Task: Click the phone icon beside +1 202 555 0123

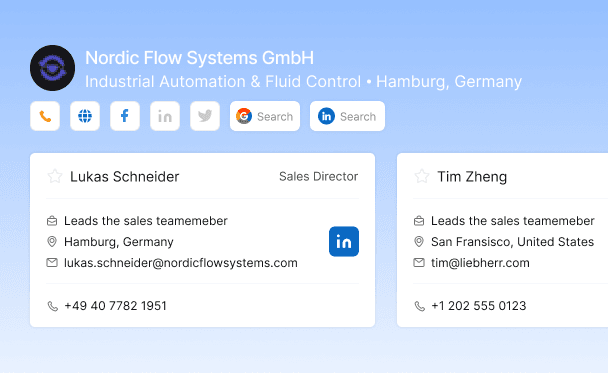Action: pyautogui.click(x=420, y=306)
